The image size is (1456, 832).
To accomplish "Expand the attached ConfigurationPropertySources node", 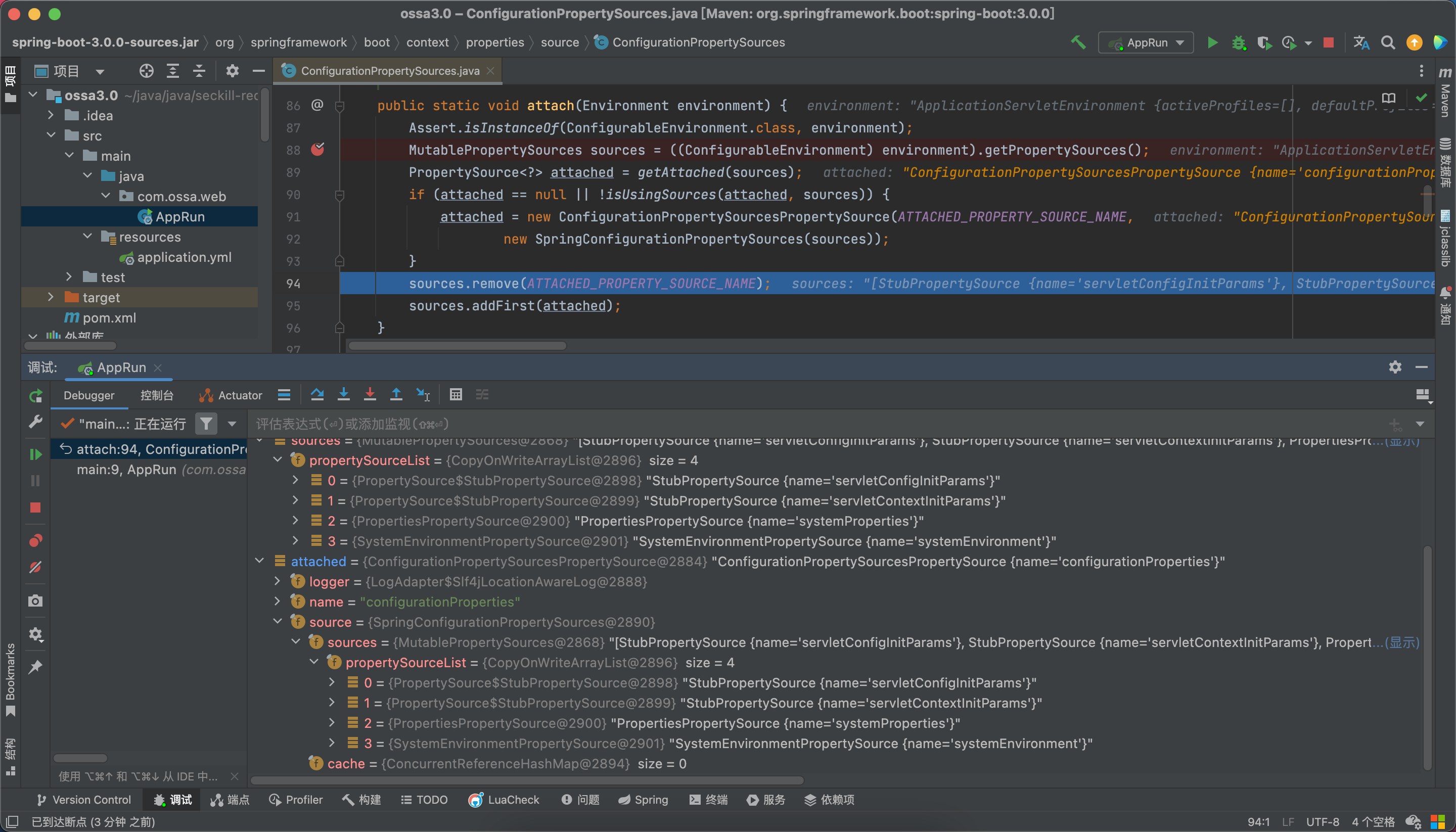I will tap(262, 561).
